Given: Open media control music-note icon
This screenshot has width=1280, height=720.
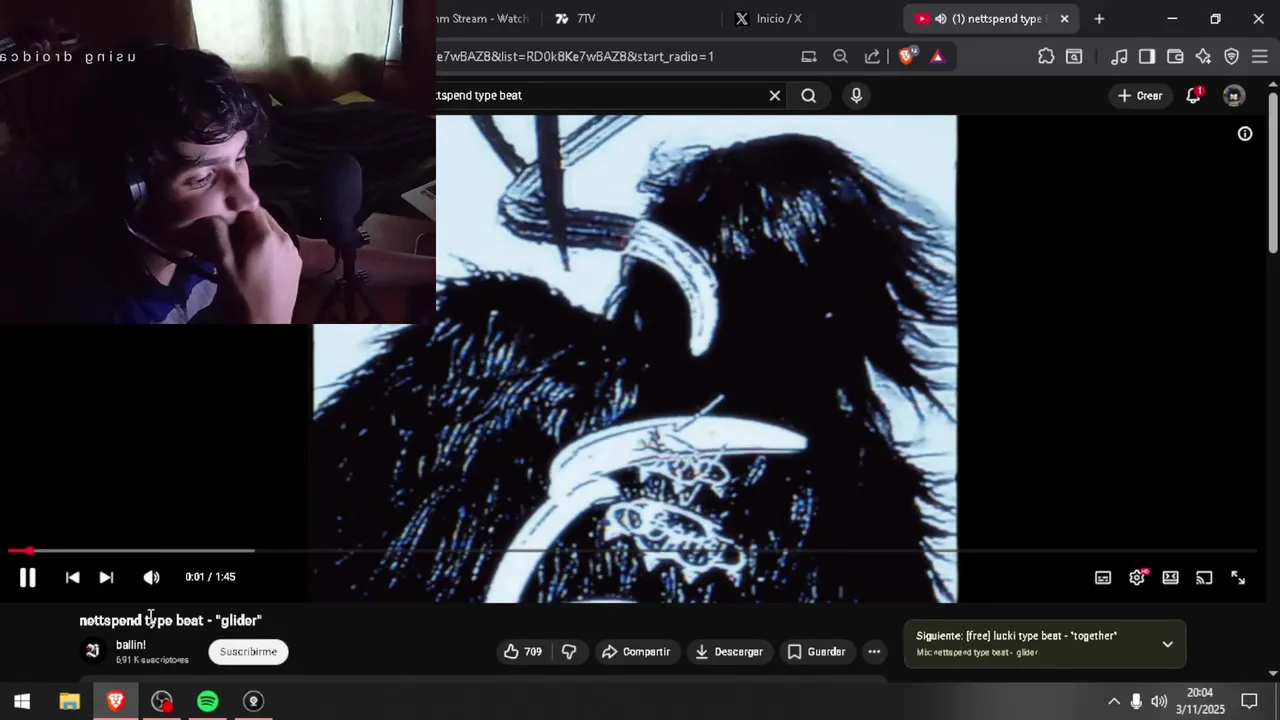Looking at the screenshot, I should (1119, 57).
